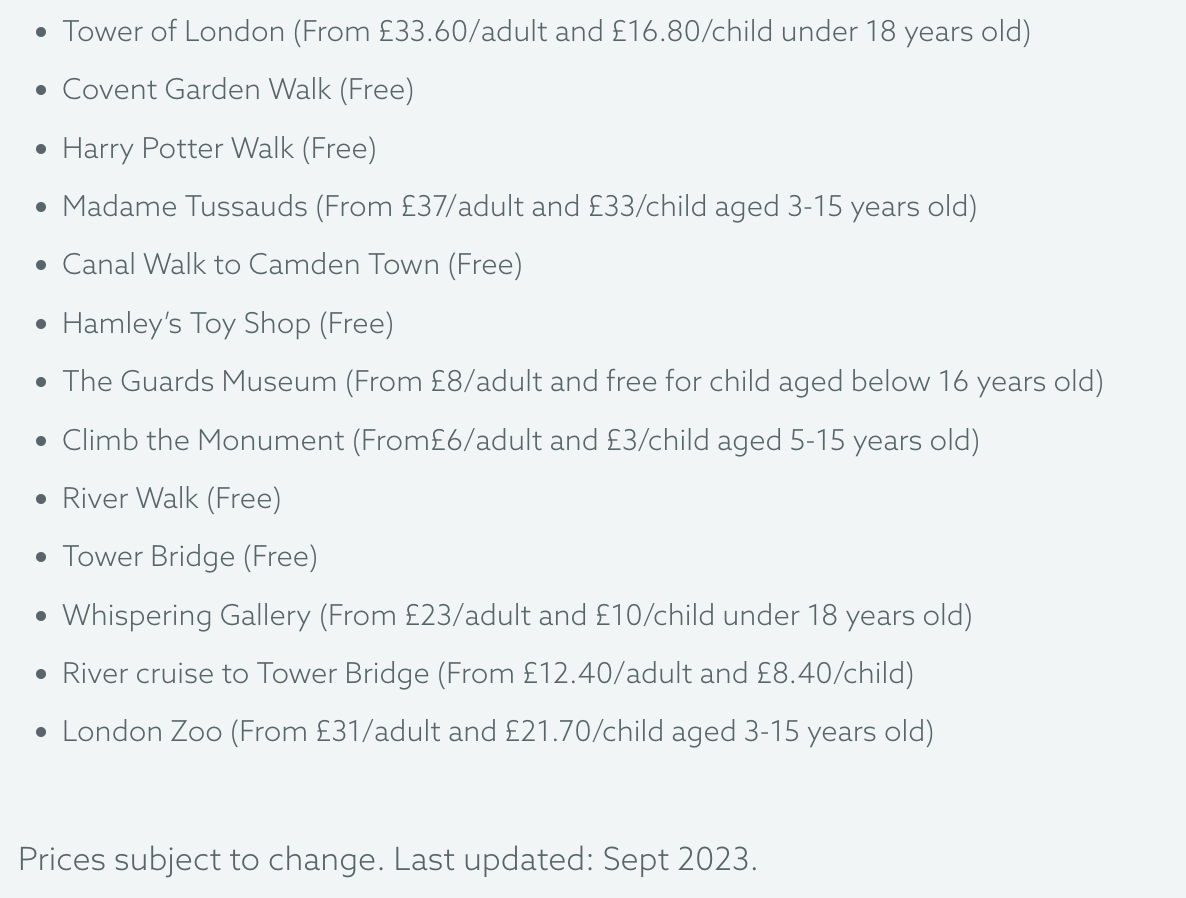Click the River Walk (Free) item

point(172,499)
